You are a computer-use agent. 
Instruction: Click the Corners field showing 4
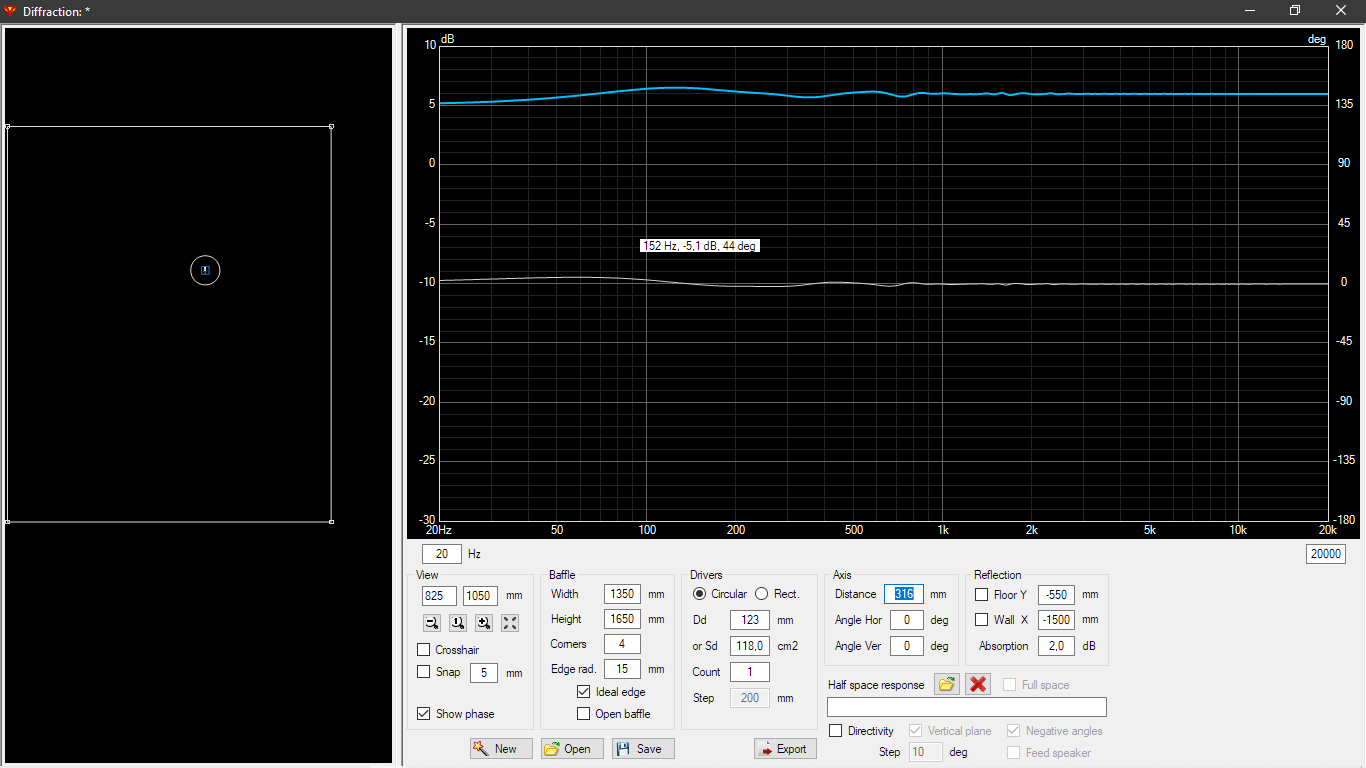[x=622, y=644]
